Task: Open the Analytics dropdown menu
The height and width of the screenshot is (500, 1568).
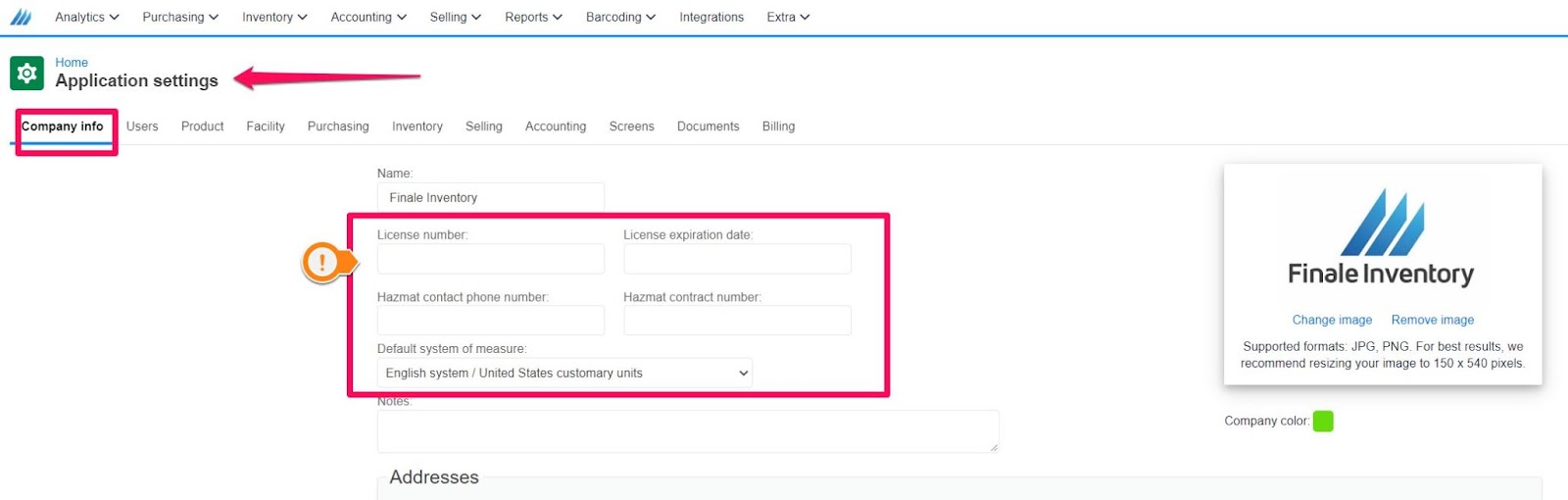Action: click(x=87, y=17)
